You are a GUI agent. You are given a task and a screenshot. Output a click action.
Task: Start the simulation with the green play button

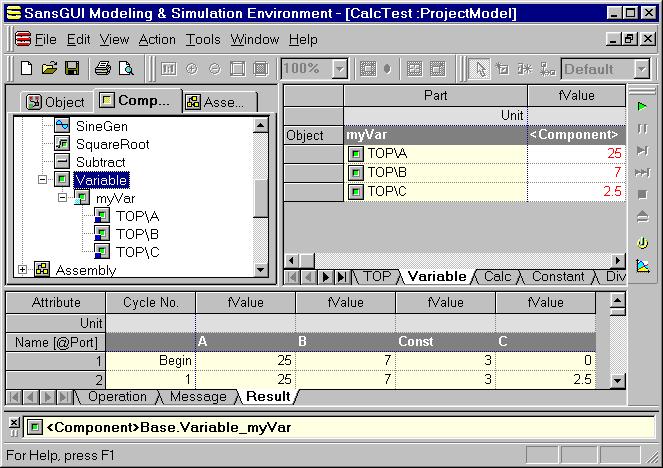642,106
